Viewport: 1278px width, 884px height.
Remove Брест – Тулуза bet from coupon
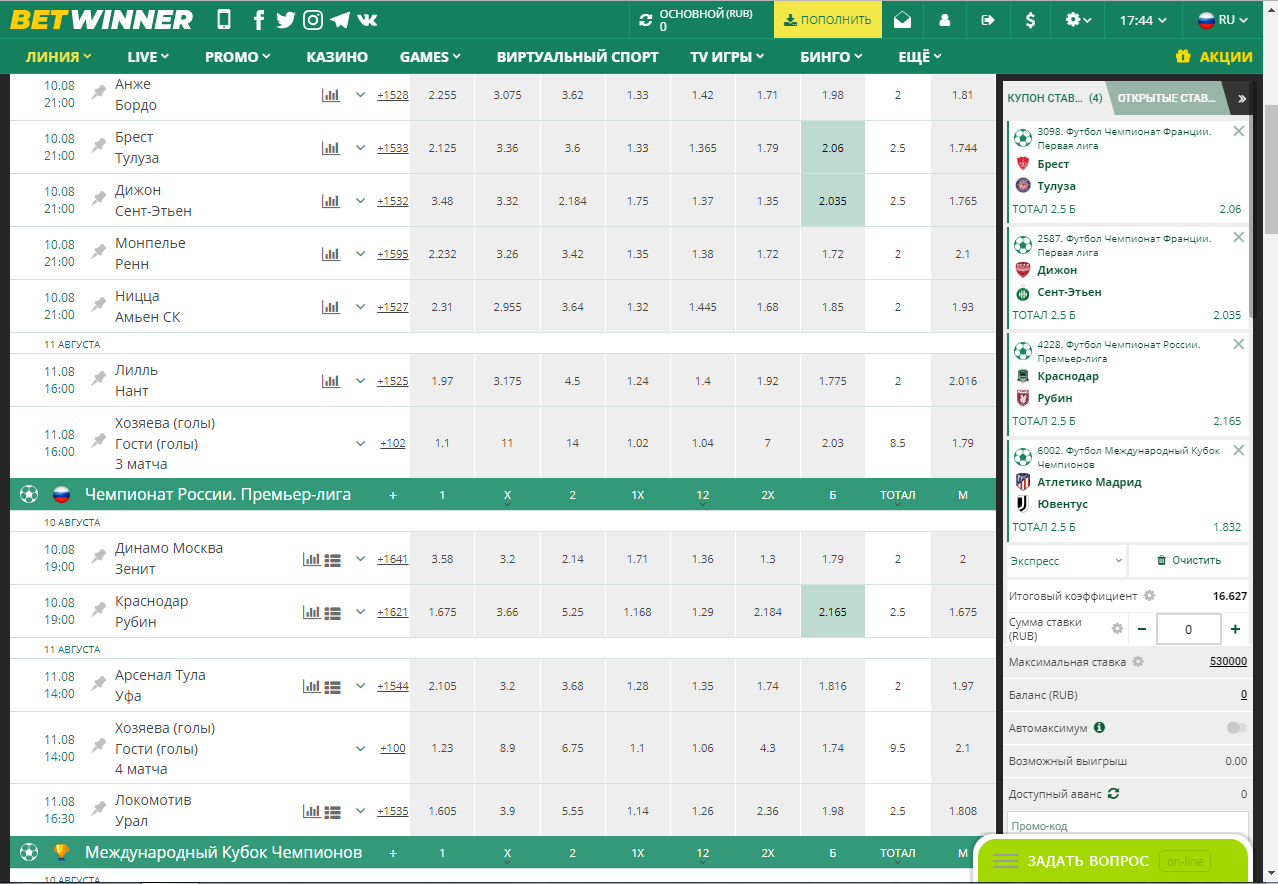coord(1239,131)
